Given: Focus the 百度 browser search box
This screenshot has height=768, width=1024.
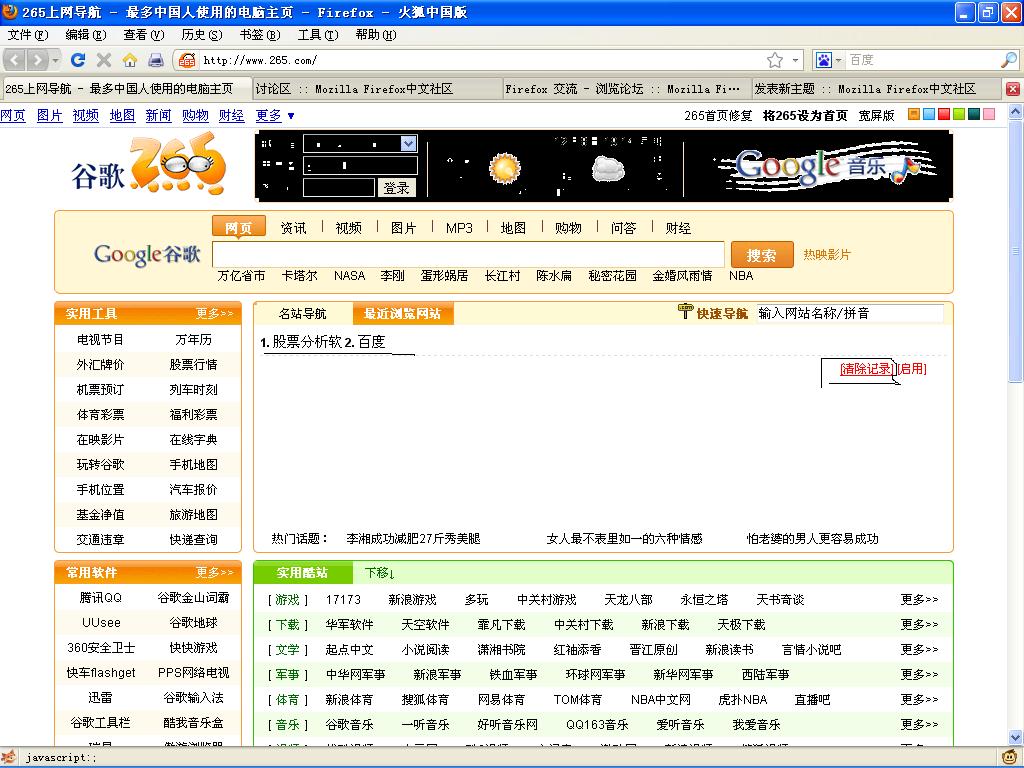Looking at the screenshot, I should (x=923, y=60).
